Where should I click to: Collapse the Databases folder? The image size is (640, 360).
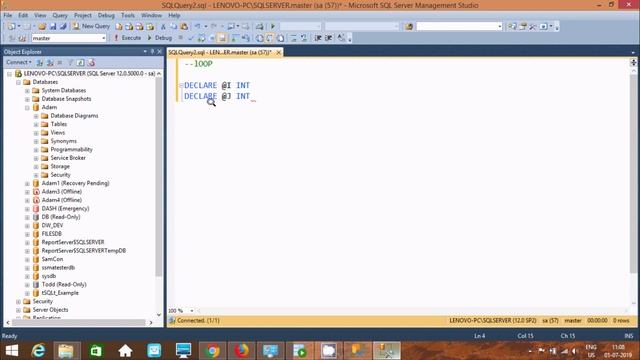click(x=18, y=82)
